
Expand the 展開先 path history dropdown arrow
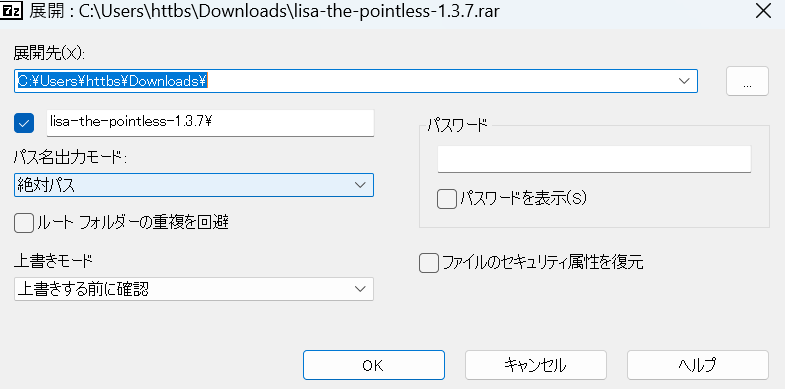[684, 81]
